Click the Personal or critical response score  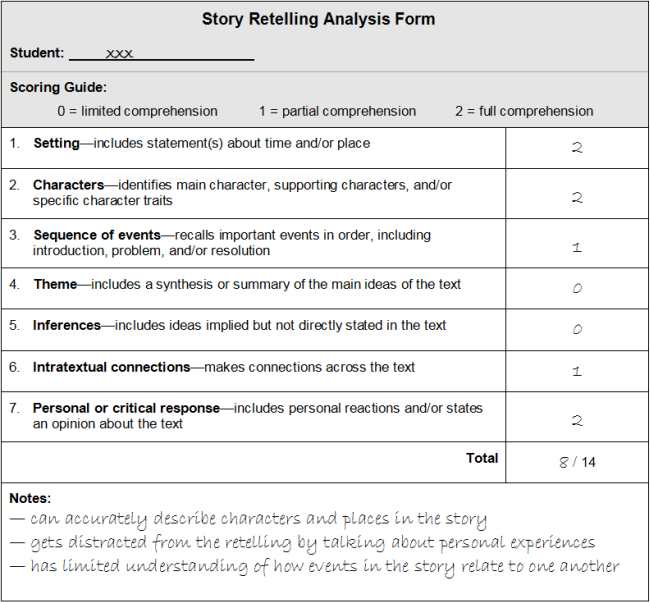(577, 420)
